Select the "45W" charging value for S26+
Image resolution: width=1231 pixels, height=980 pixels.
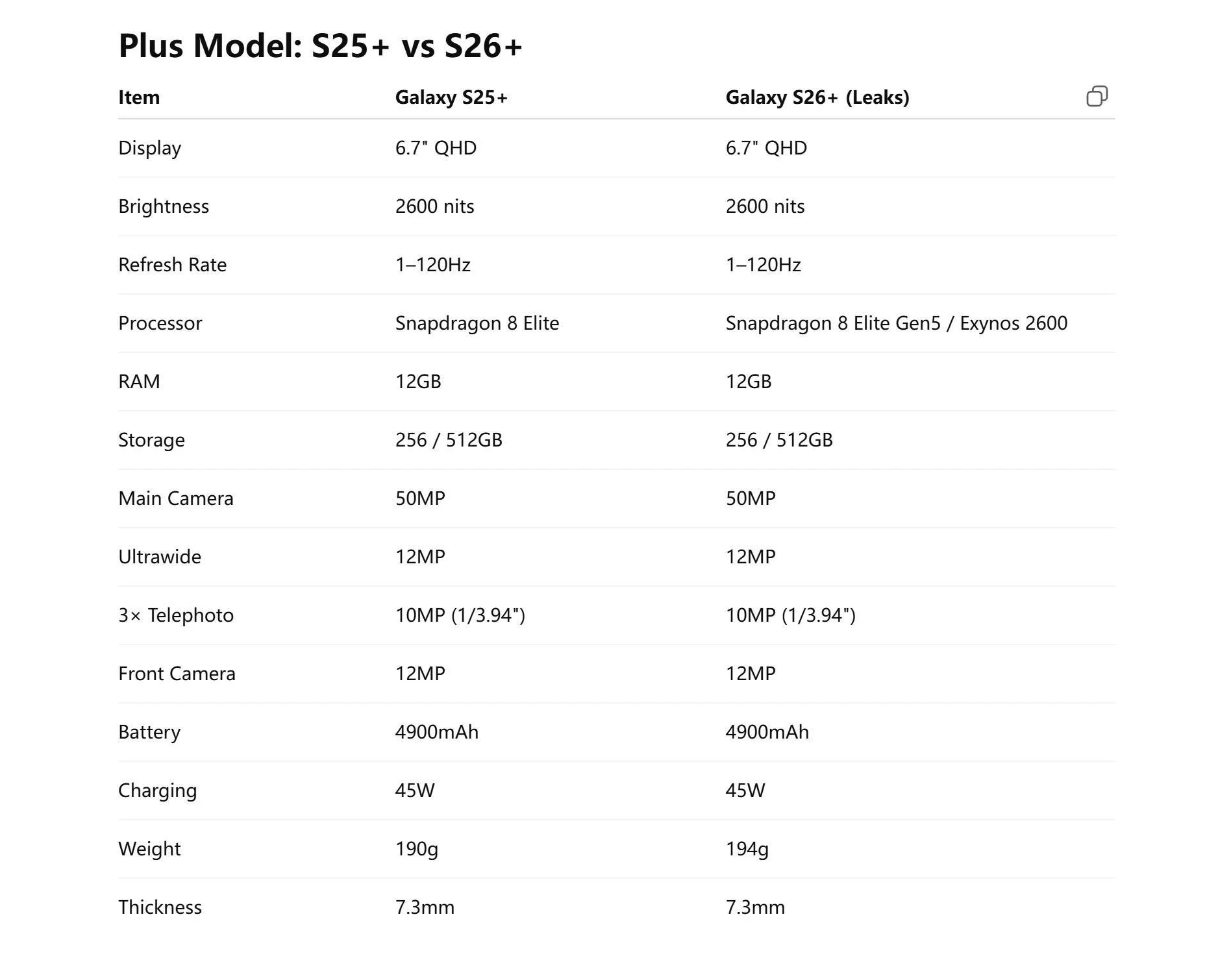(x=745, y=790)
